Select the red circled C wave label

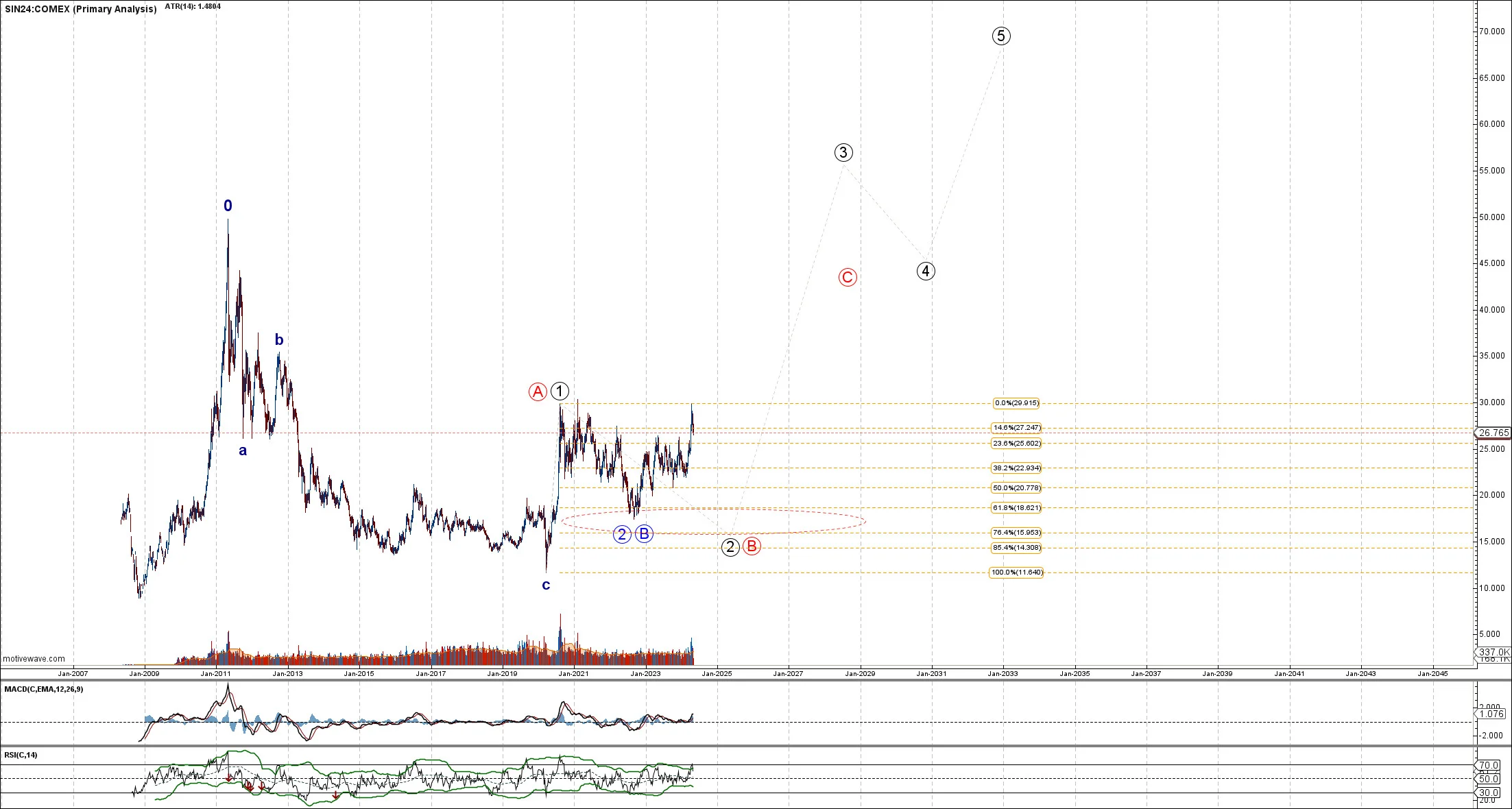(x=848, y=278)
